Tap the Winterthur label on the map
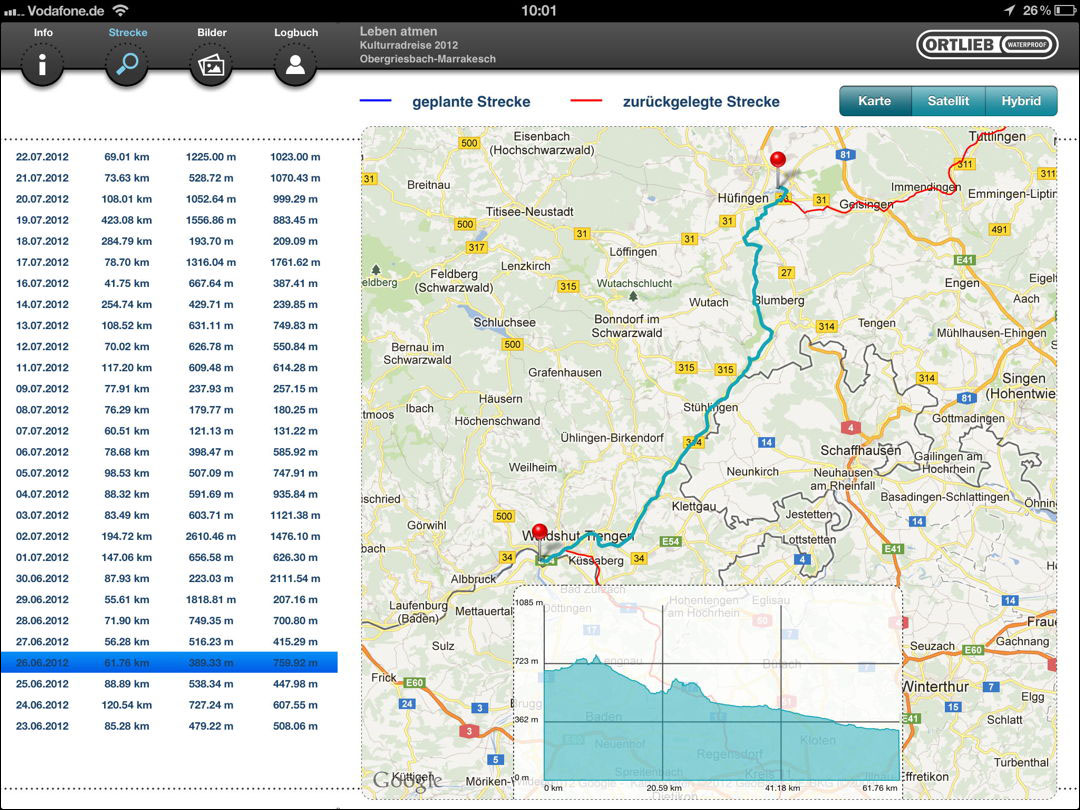1080x810 pixels. tap(935, 687)
